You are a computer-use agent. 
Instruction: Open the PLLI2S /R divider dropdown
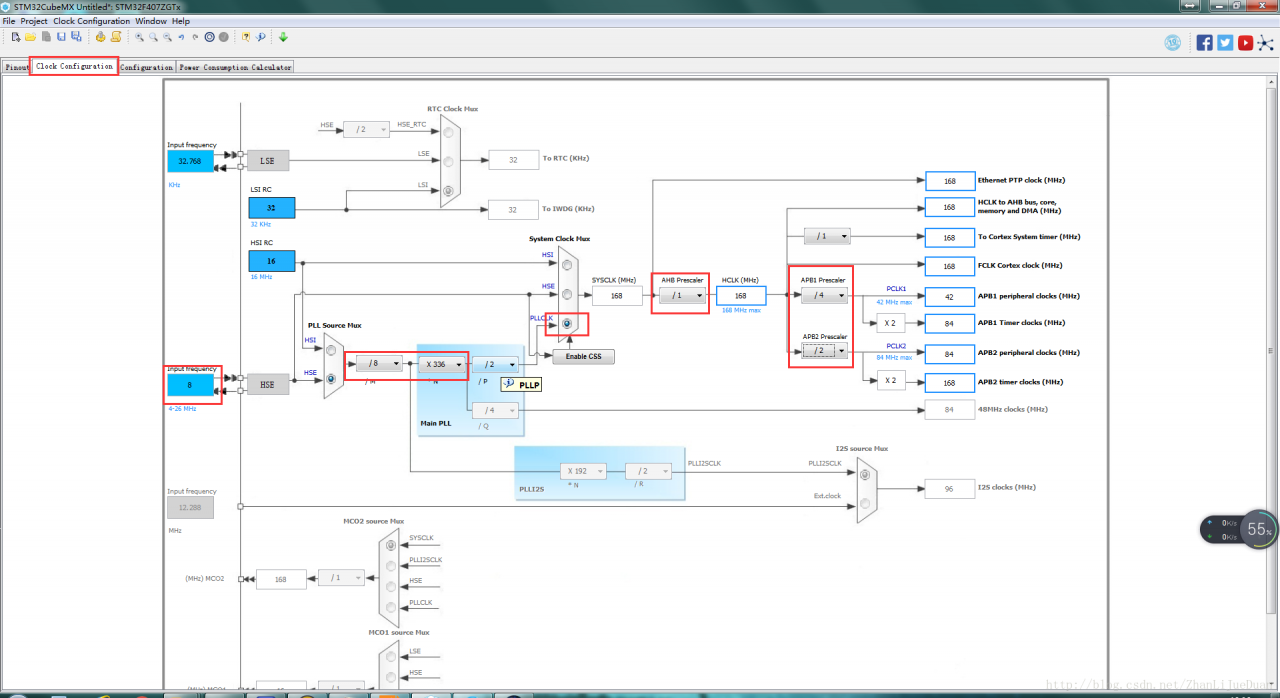pos(649,470)
